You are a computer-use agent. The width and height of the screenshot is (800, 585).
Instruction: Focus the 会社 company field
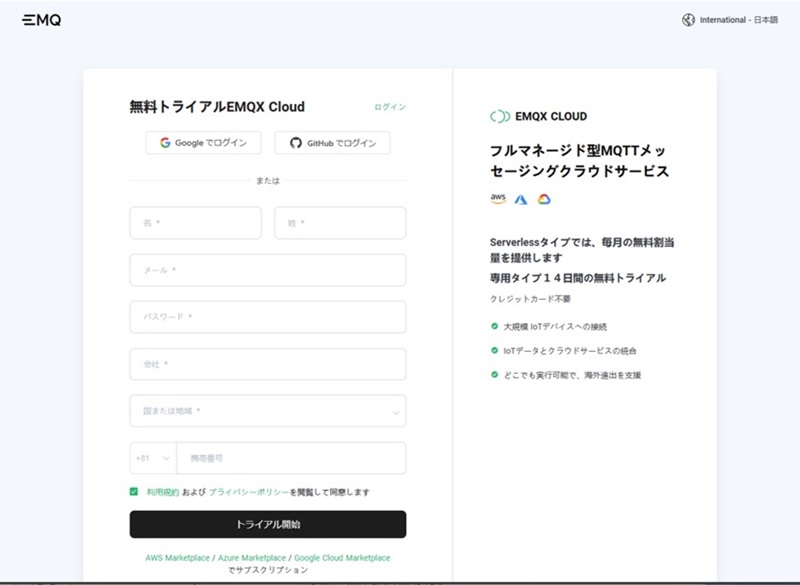click(x=268, y=364)
